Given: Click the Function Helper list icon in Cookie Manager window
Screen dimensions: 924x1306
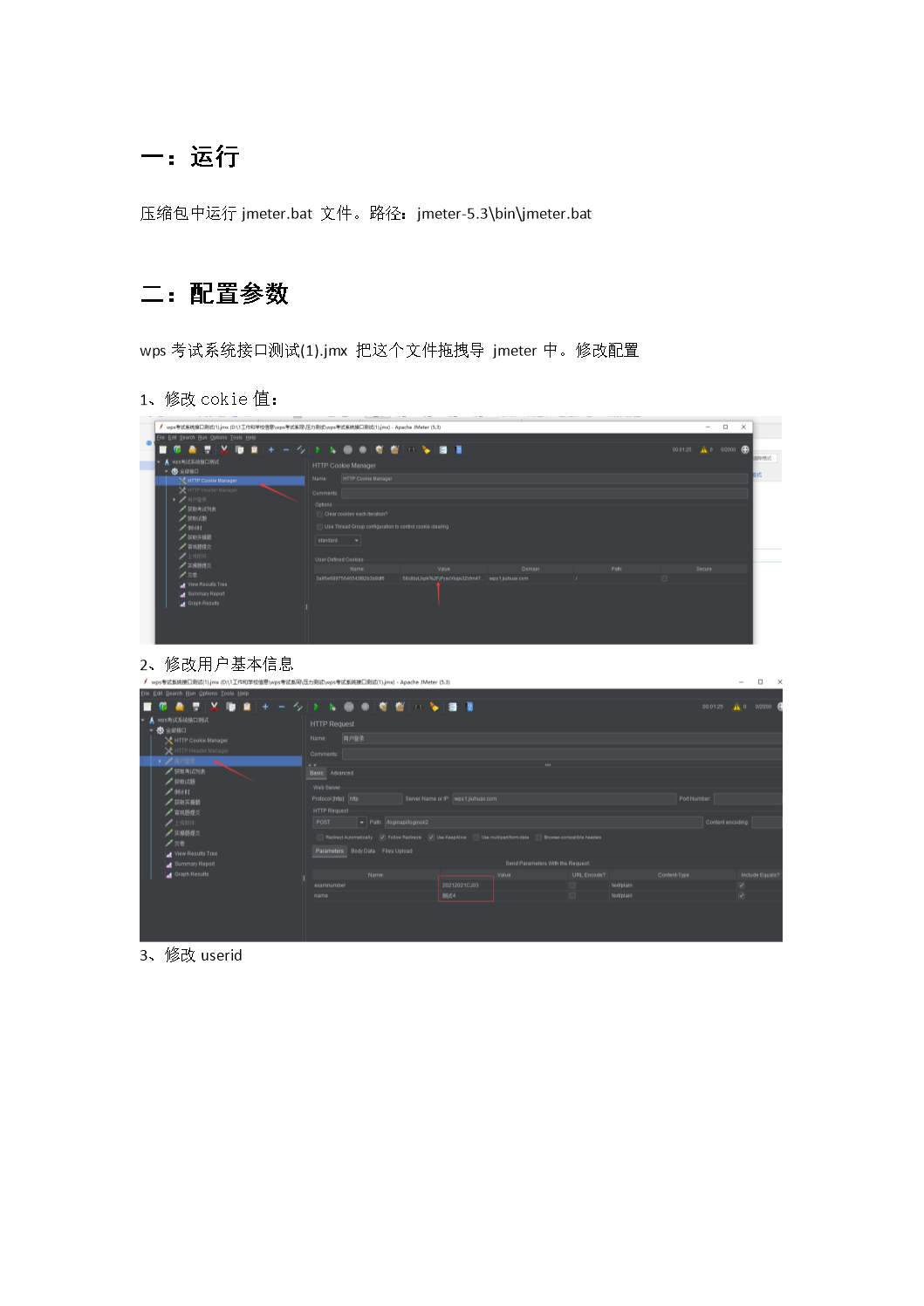Looking at the screenshot, I should 443,449.
